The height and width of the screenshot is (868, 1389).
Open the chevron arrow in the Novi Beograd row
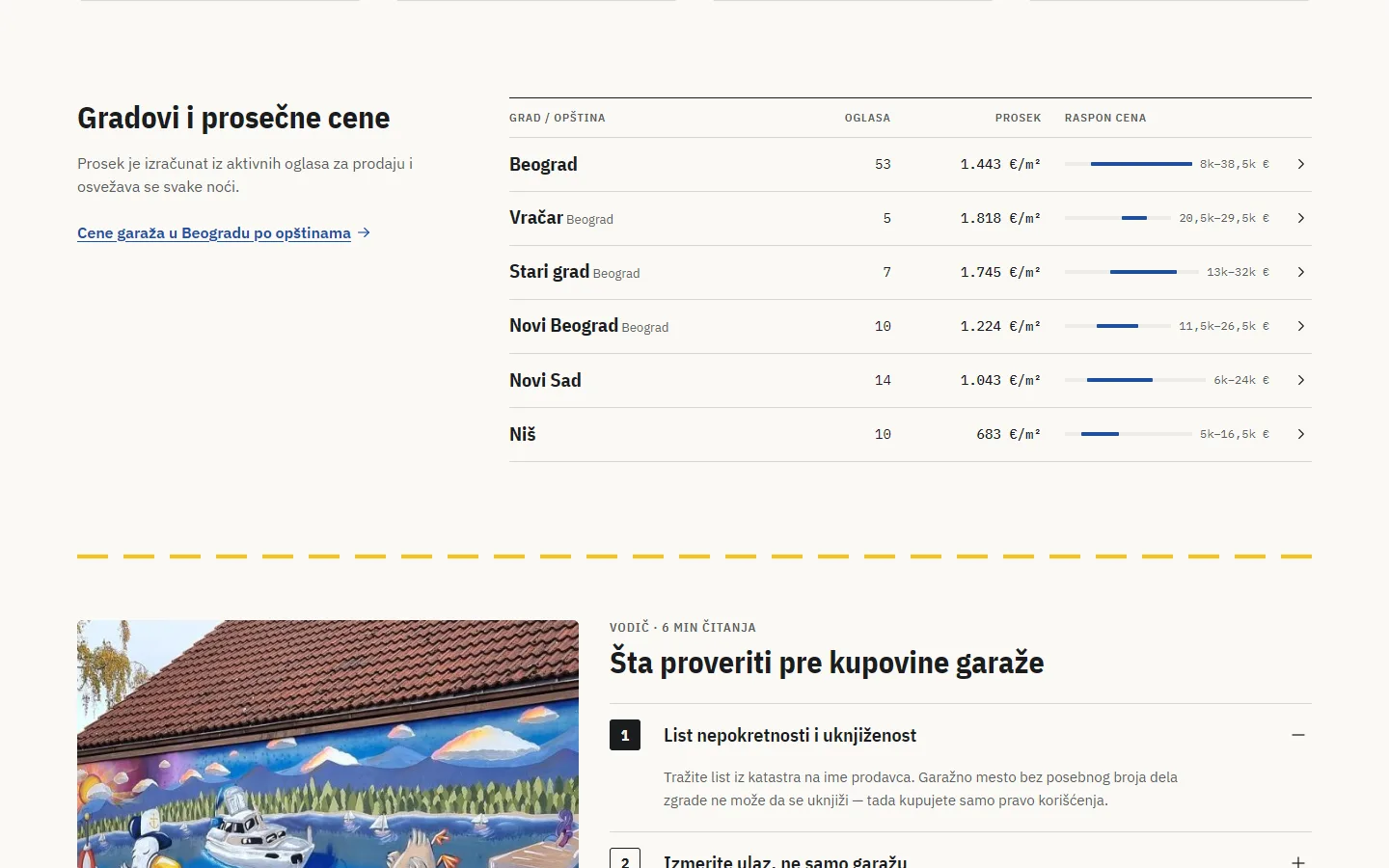tap(1300, 326)
